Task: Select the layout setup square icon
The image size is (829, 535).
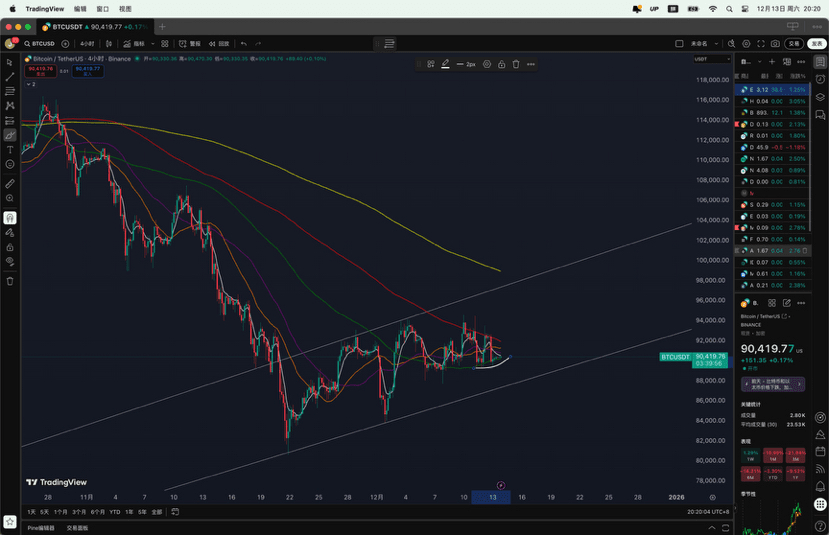Action: click(679, 43)
